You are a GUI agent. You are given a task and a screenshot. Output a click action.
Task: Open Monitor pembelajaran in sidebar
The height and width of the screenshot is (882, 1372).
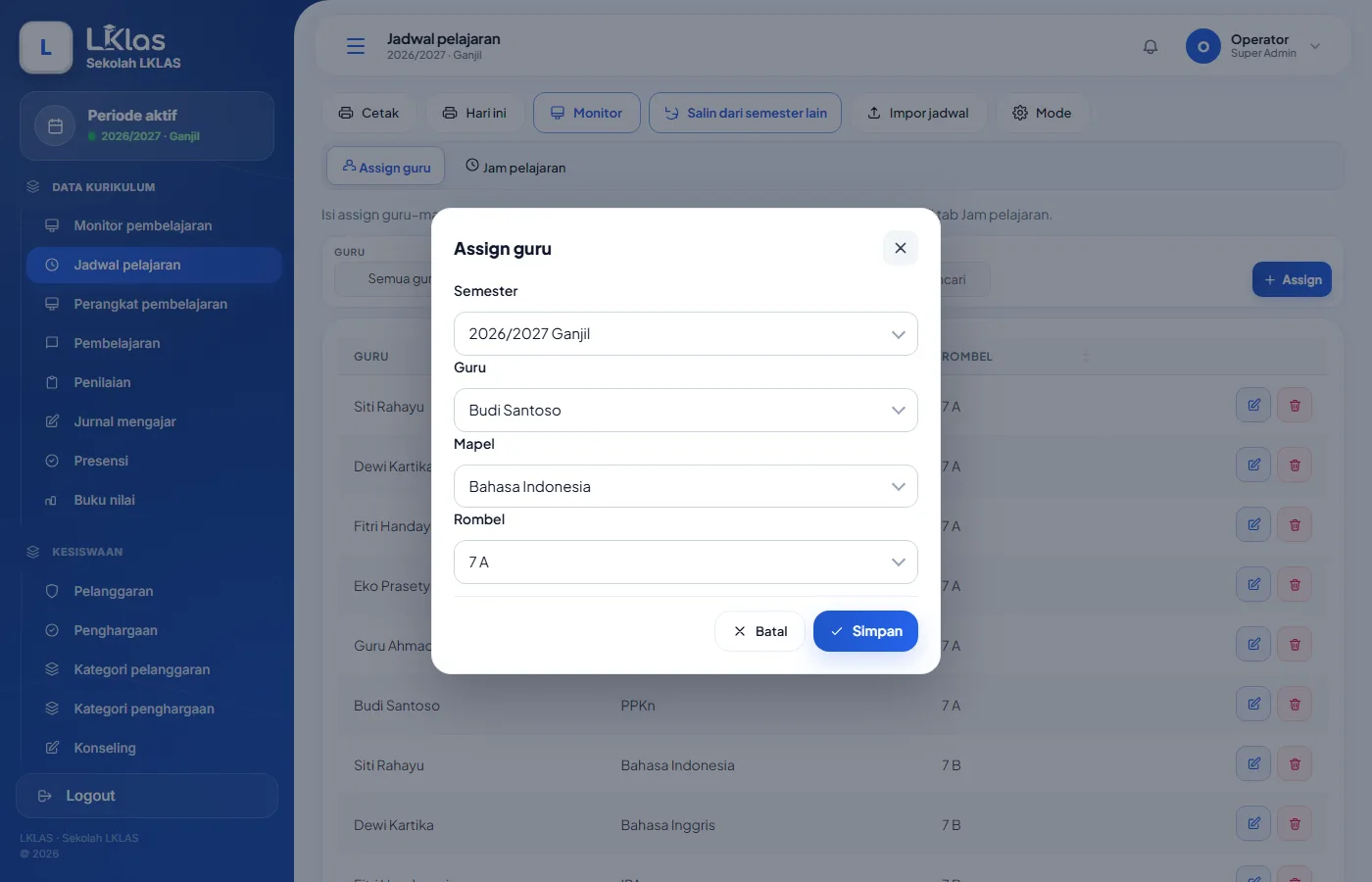coord(154,225)
